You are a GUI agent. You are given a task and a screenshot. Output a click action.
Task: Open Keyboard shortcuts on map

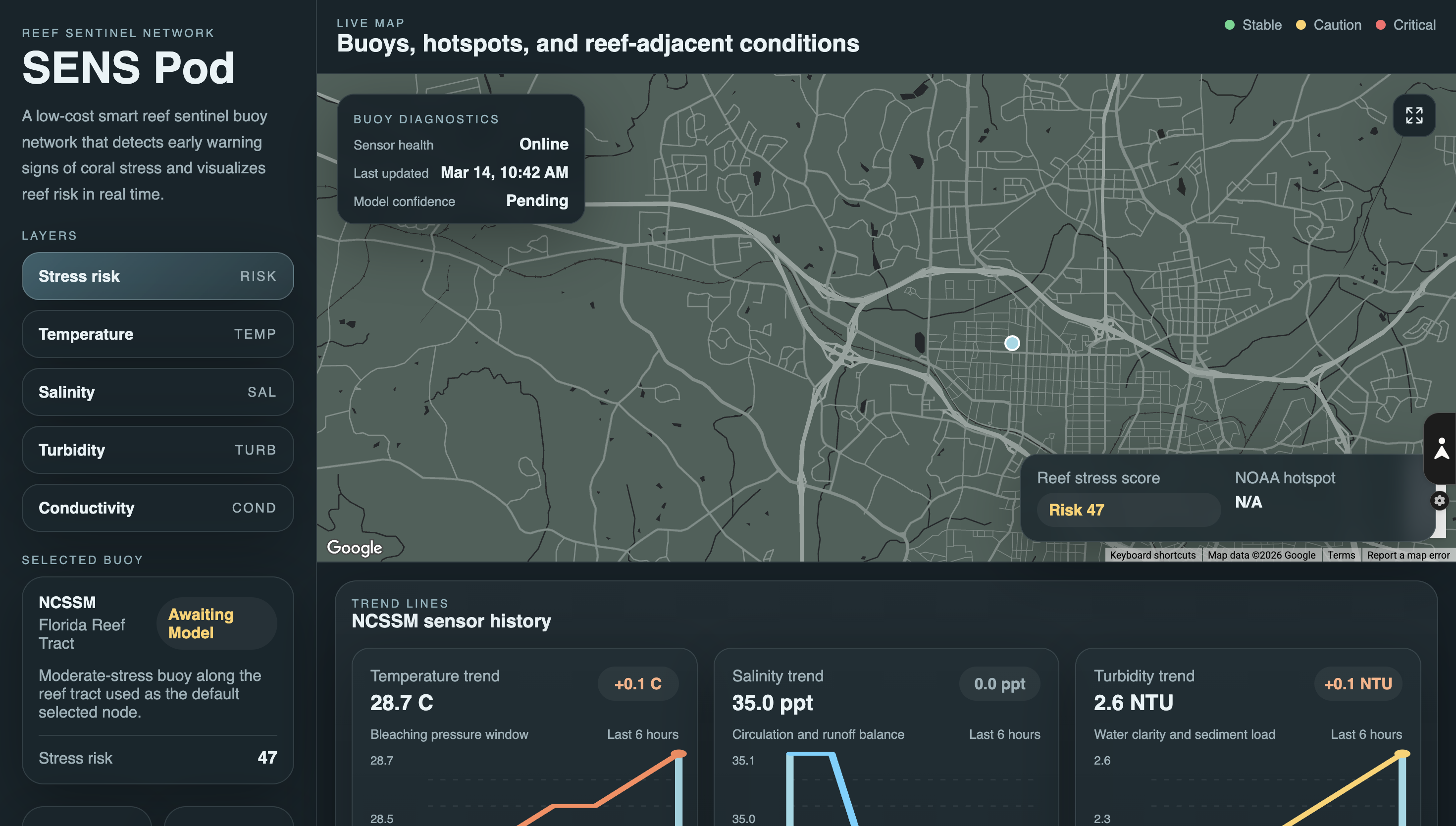coord(1152,555)
